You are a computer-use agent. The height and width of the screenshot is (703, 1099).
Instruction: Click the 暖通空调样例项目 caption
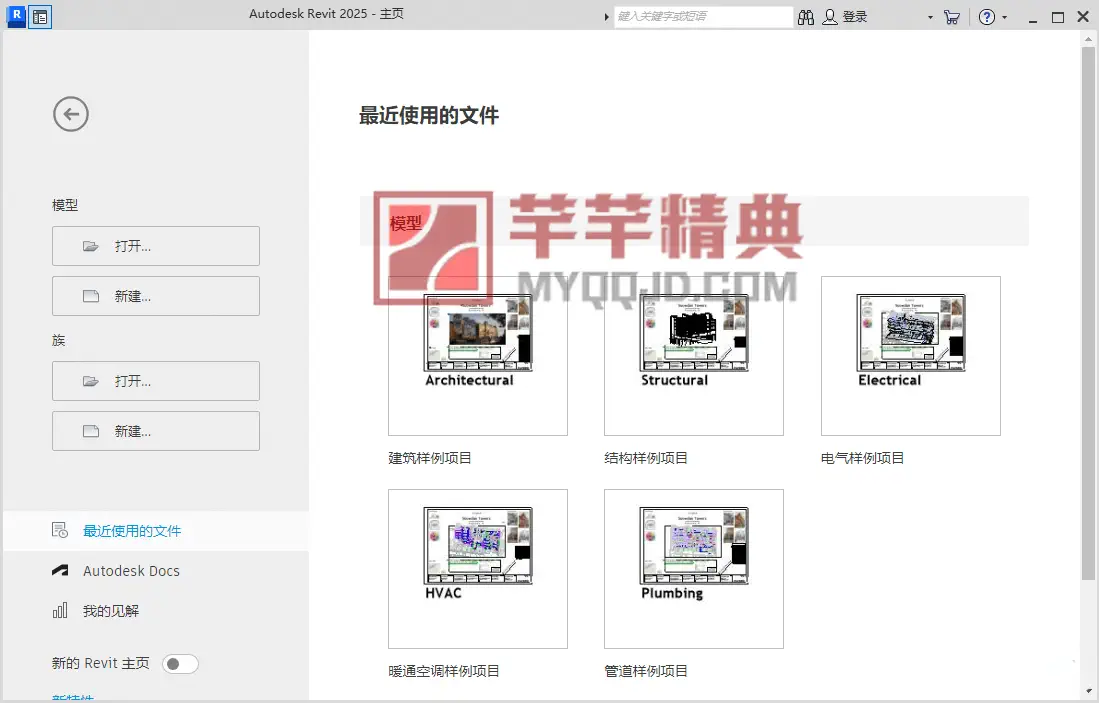coord(444,671)
